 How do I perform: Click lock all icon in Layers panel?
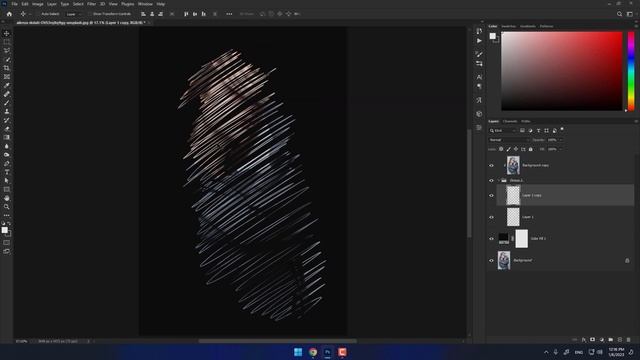pos(531,149)
